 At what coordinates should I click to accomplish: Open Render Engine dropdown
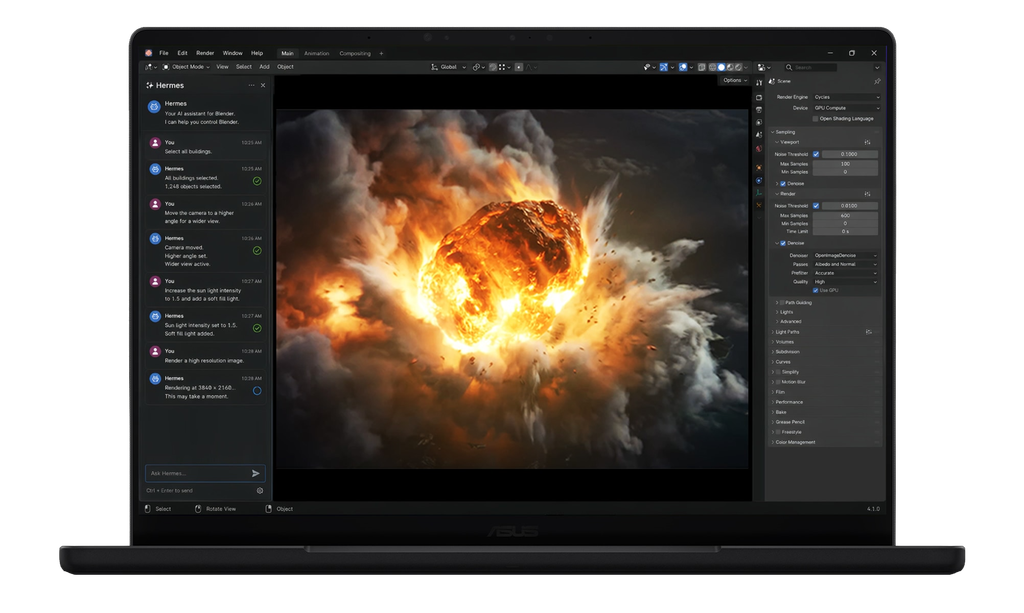[x=846, y=97]
